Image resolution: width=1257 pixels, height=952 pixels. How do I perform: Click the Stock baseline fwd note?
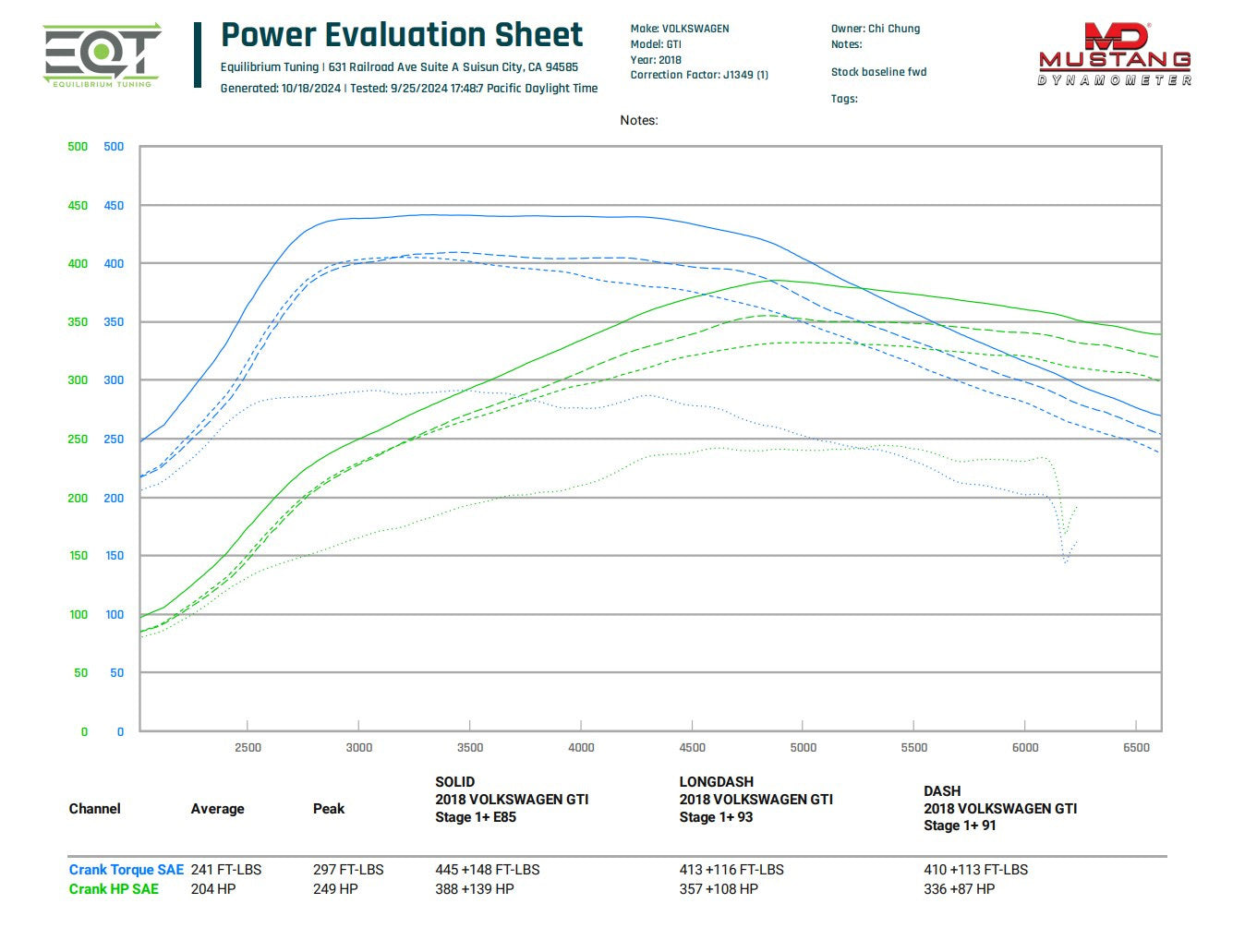tap(878, 72)
